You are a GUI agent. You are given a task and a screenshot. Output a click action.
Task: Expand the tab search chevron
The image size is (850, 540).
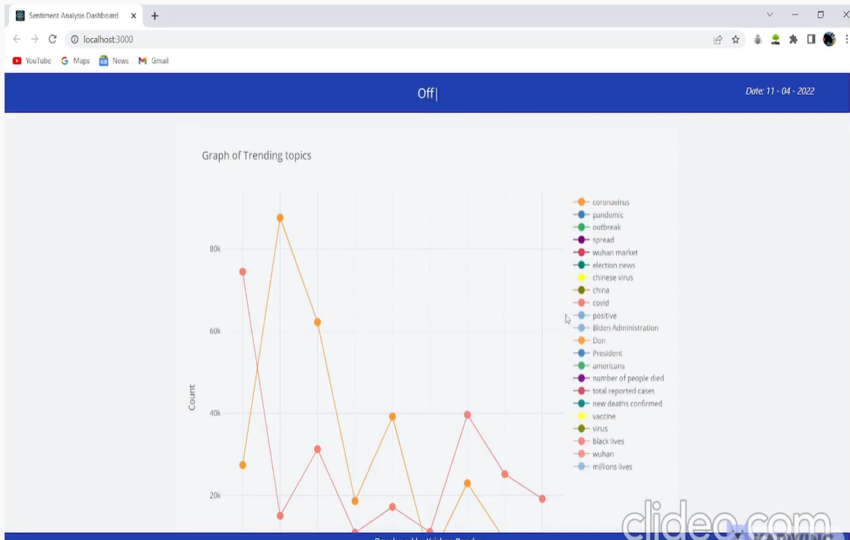[x=769, y=15]
